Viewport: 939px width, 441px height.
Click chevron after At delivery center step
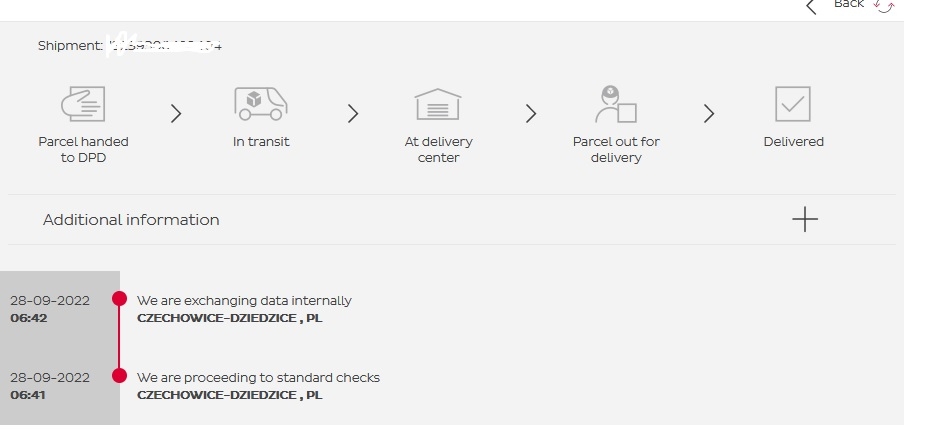click(x=531, y=113)
